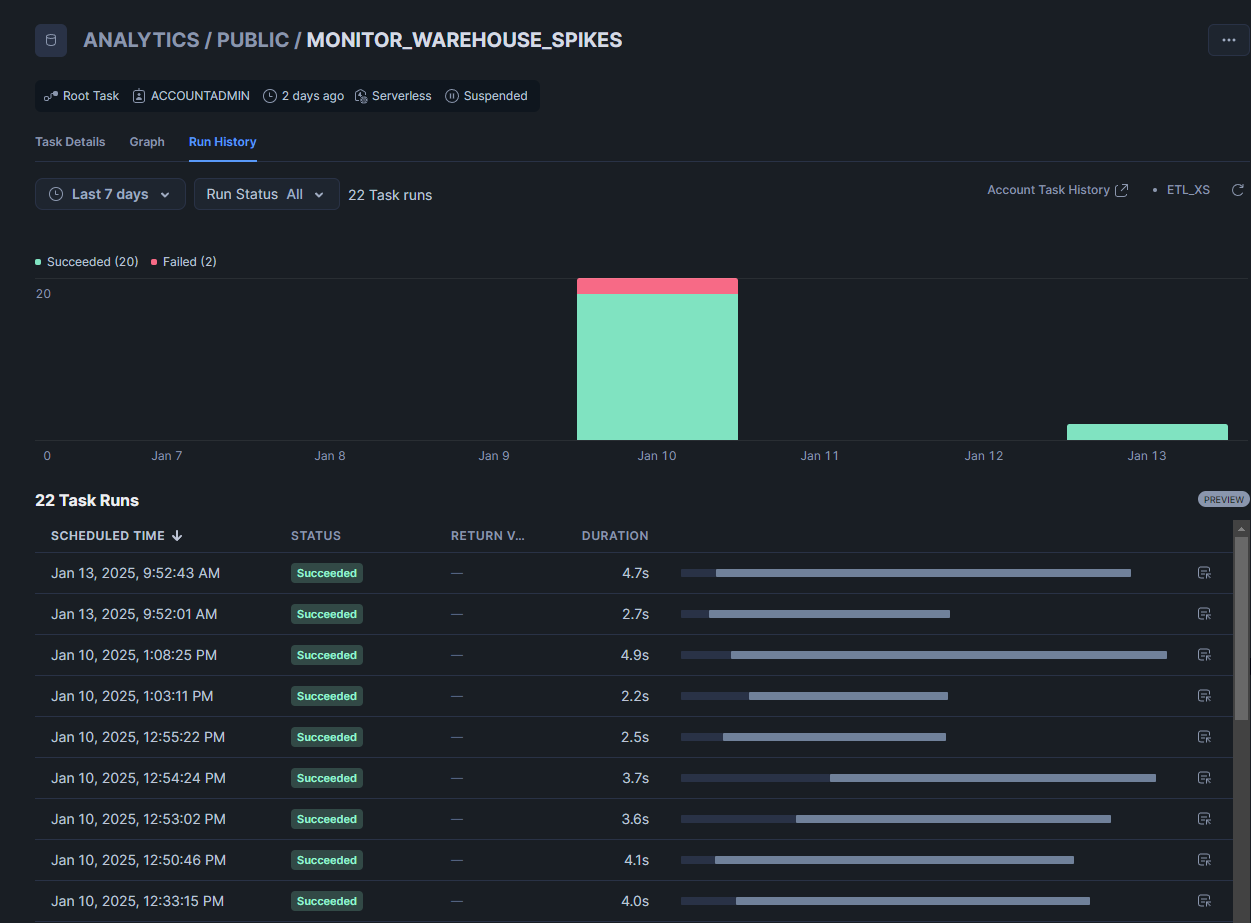Click the Jan 10 axis label on chart
The image size is (1251, 923).
coord(657,456)
